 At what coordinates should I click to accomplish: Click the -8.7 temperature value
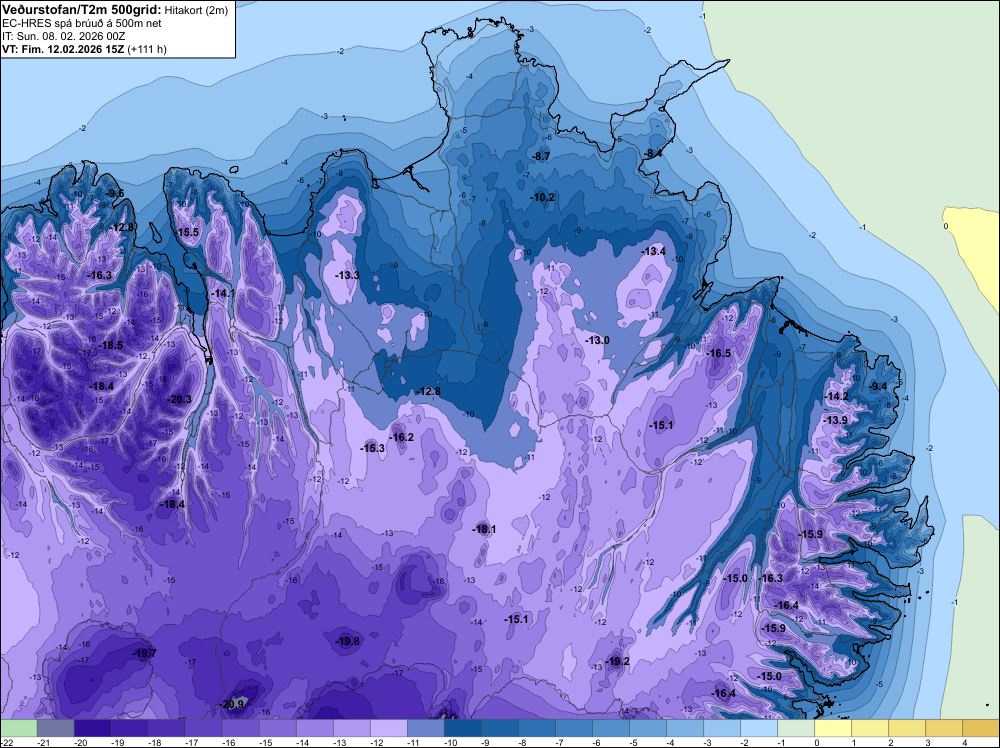click(x=541, y=156)
